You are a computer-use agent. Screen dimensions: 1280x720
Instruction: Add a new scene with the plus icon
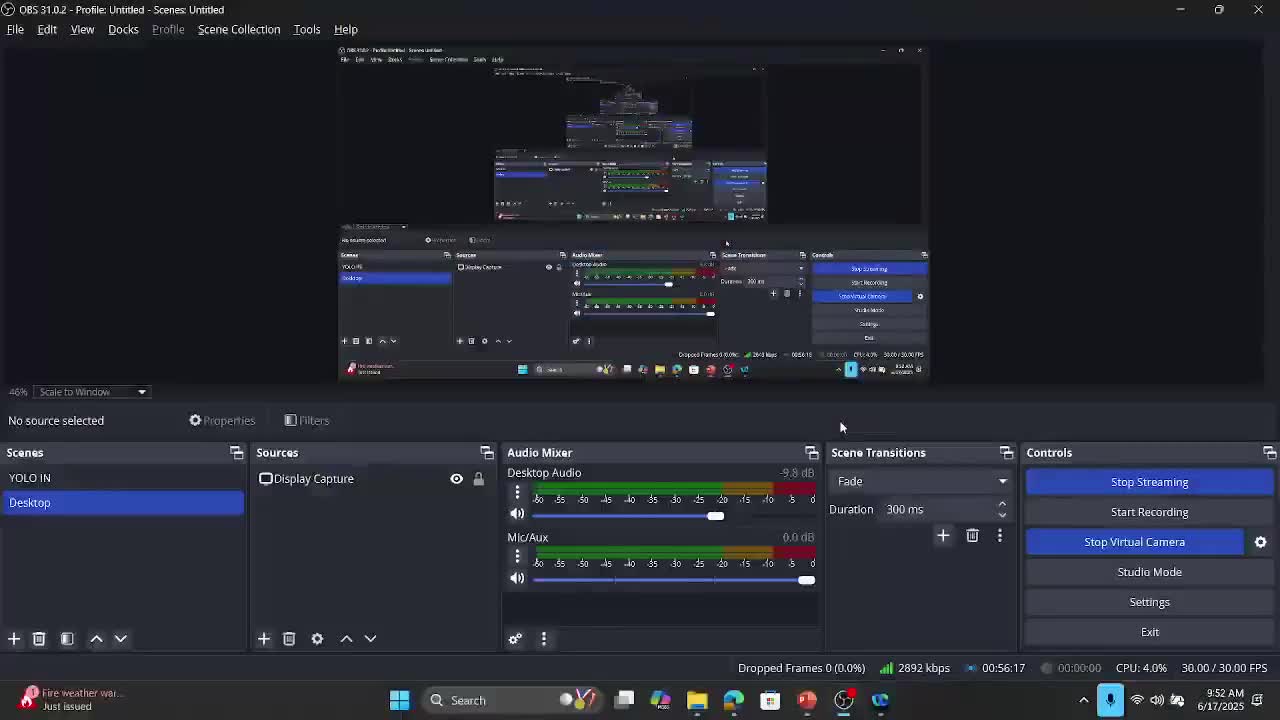click(x=14, y=639)
